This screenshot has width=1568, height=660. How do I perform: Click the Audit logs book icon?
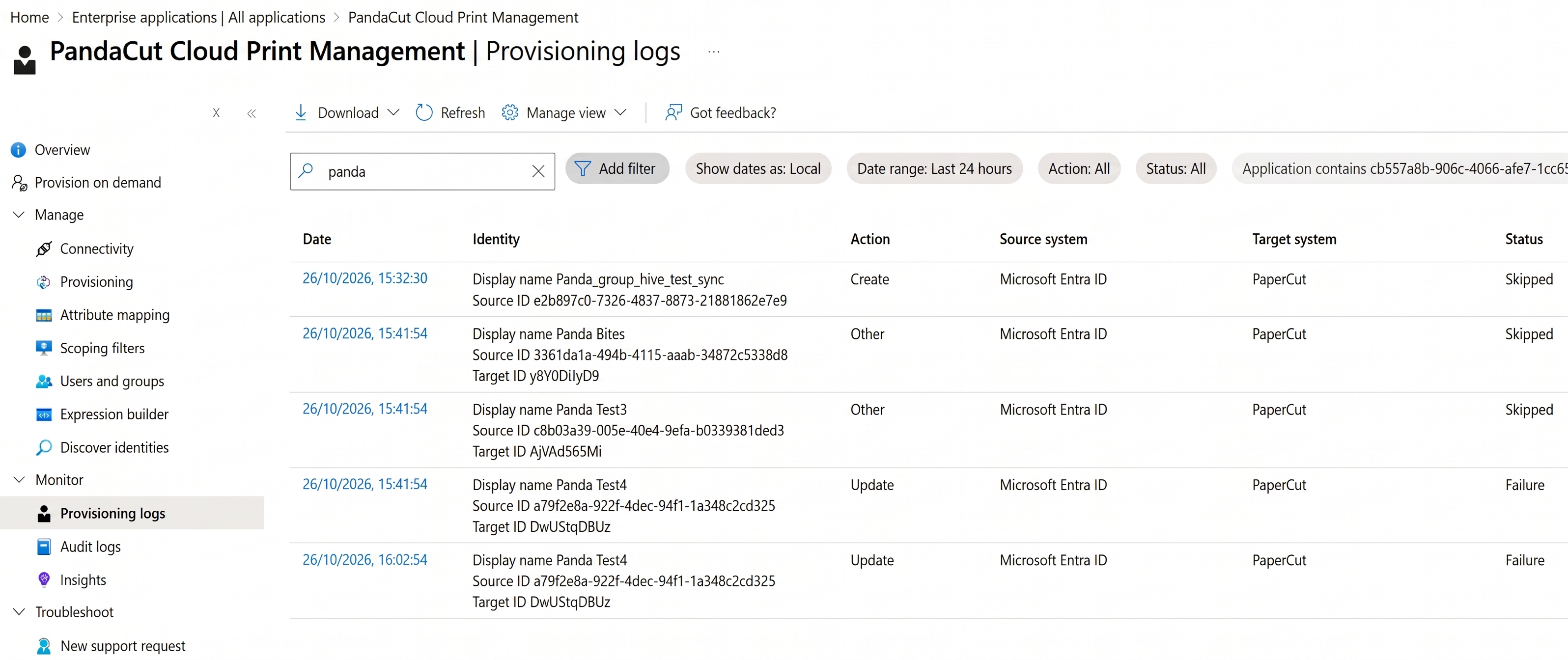44,547
